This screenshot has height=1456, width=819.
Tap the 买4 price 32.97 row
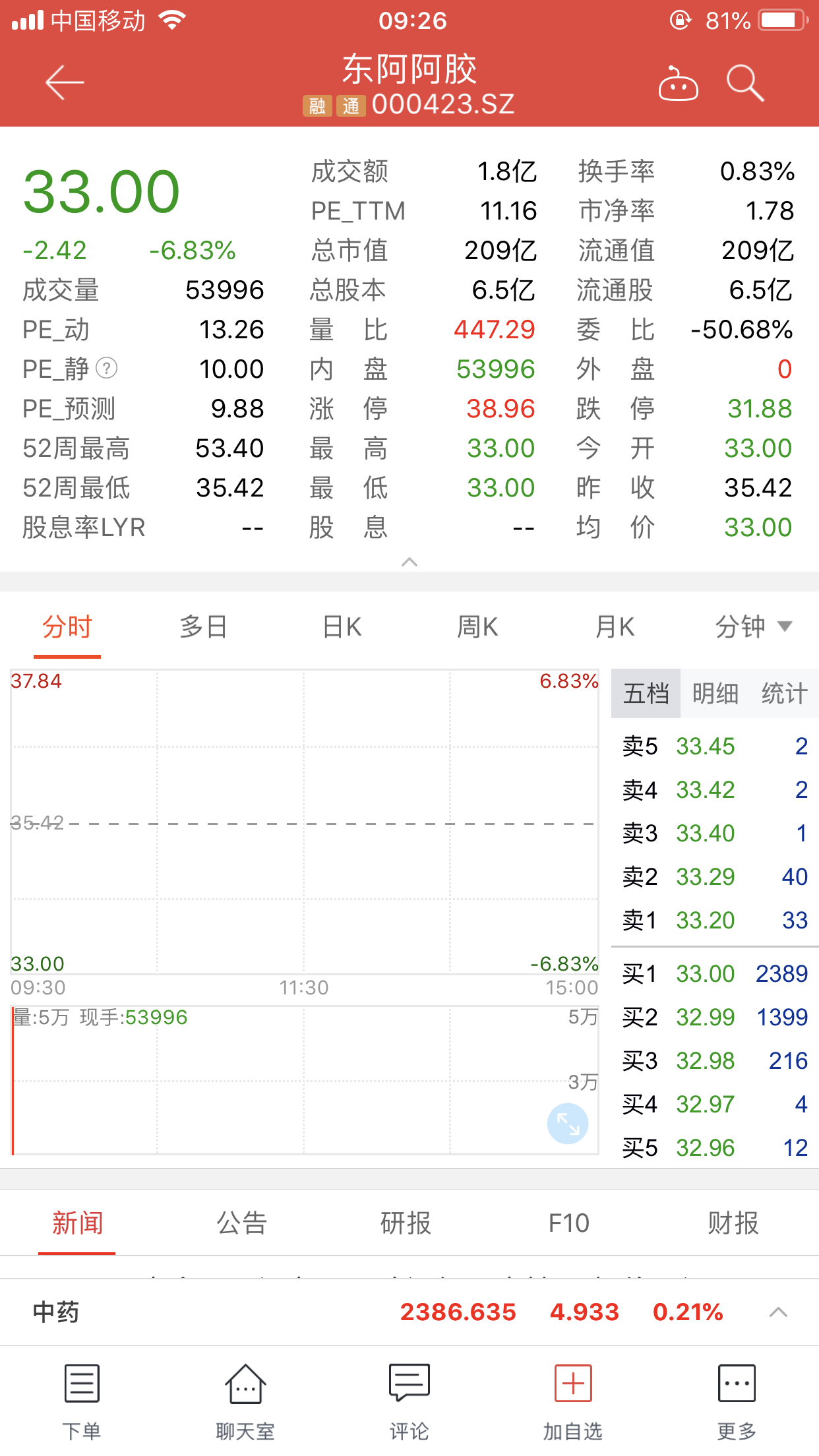(715, 1105)
